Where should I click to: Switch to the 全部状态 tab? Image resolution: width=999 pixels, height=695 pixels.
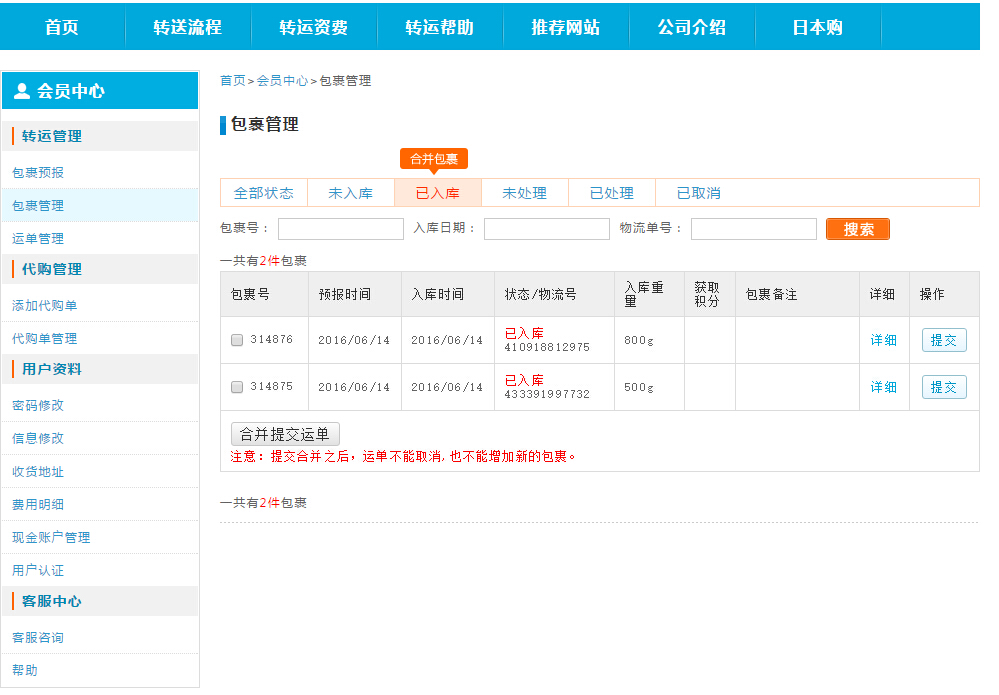coord(264,193)
